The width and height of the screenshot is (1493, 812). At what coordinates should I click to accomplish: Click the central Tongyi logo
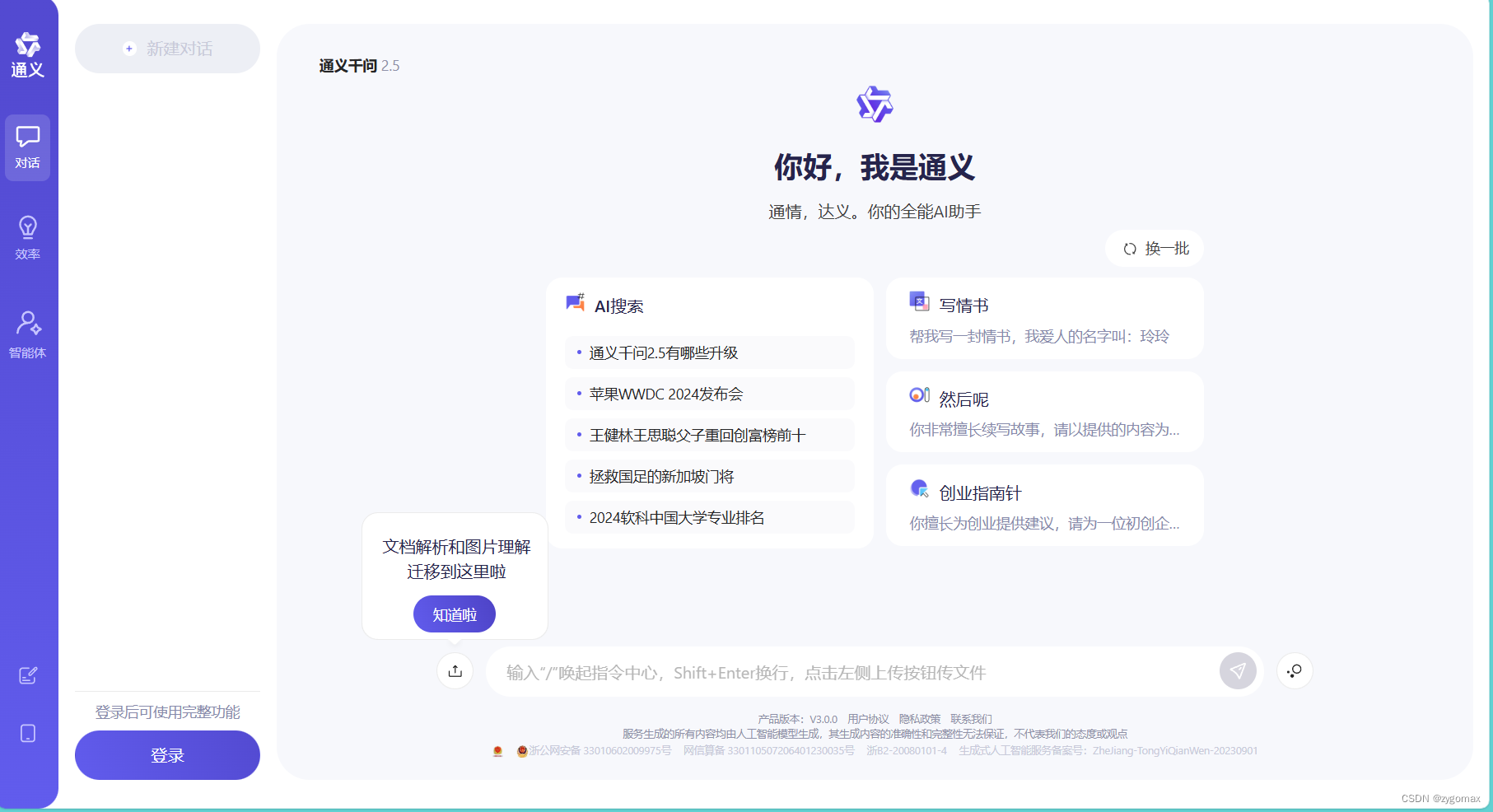pyautogui.click(x=875, y=105)
